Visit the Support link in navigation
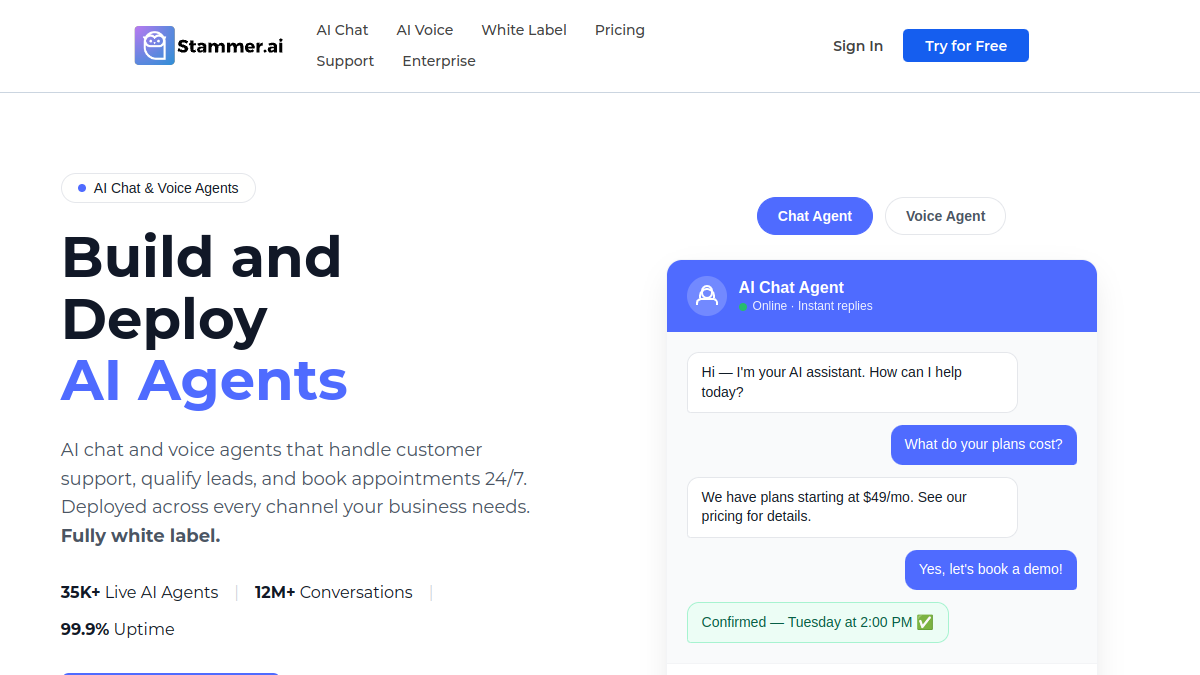Image resolution: width=1200 pixels, height=675 pixels. click(345, 61)
